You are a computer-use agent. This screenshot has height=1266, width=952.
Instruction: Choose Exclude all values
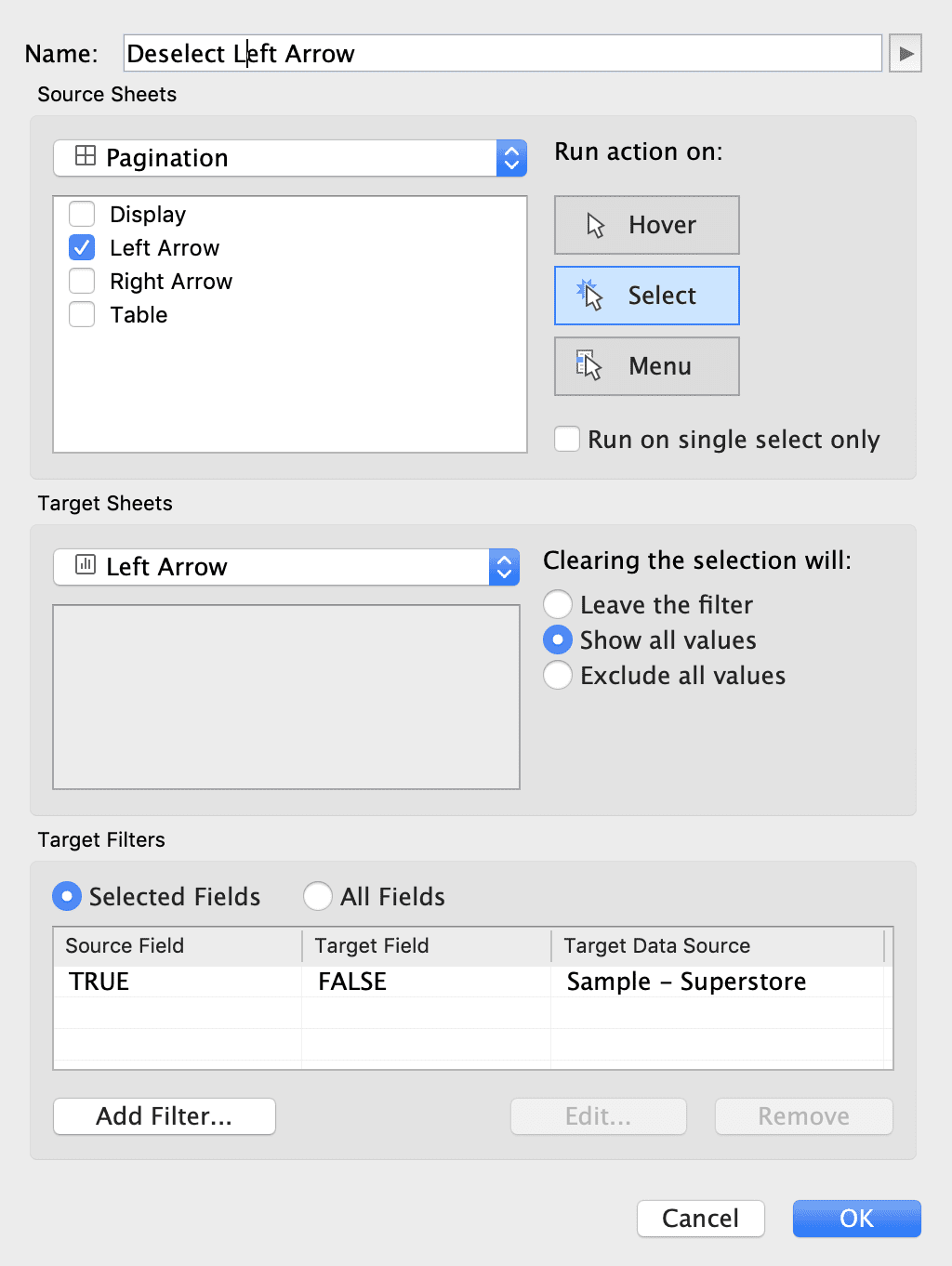(557, 675)
